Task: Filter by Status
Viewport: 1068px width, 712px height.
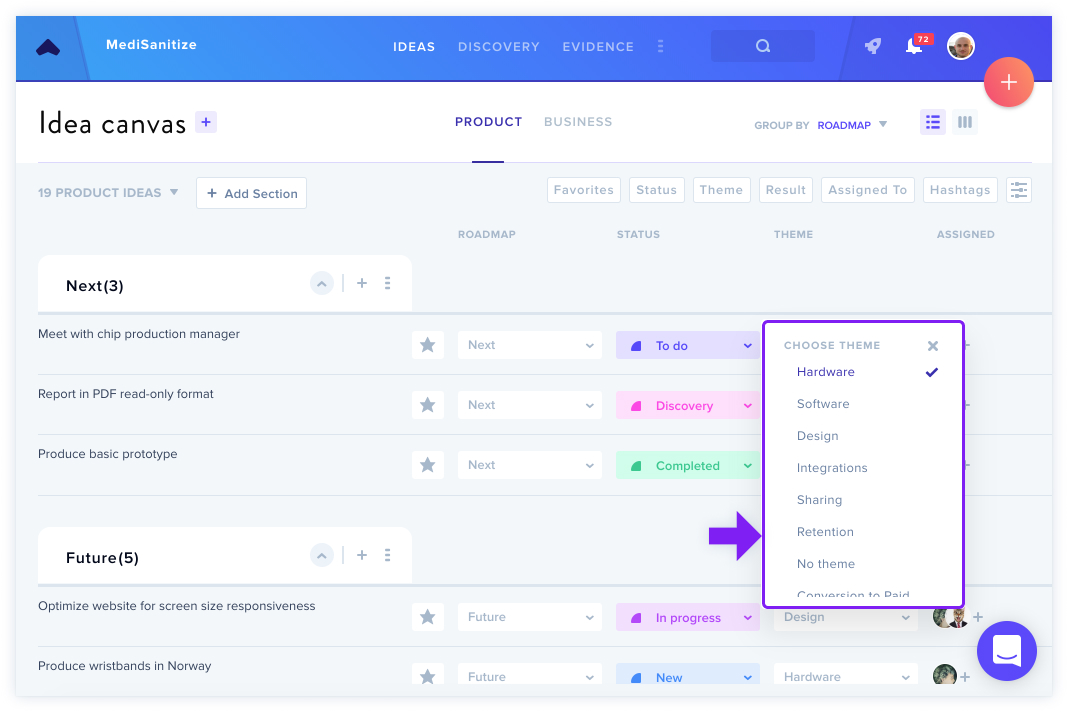Action: [x=657, y=190]
